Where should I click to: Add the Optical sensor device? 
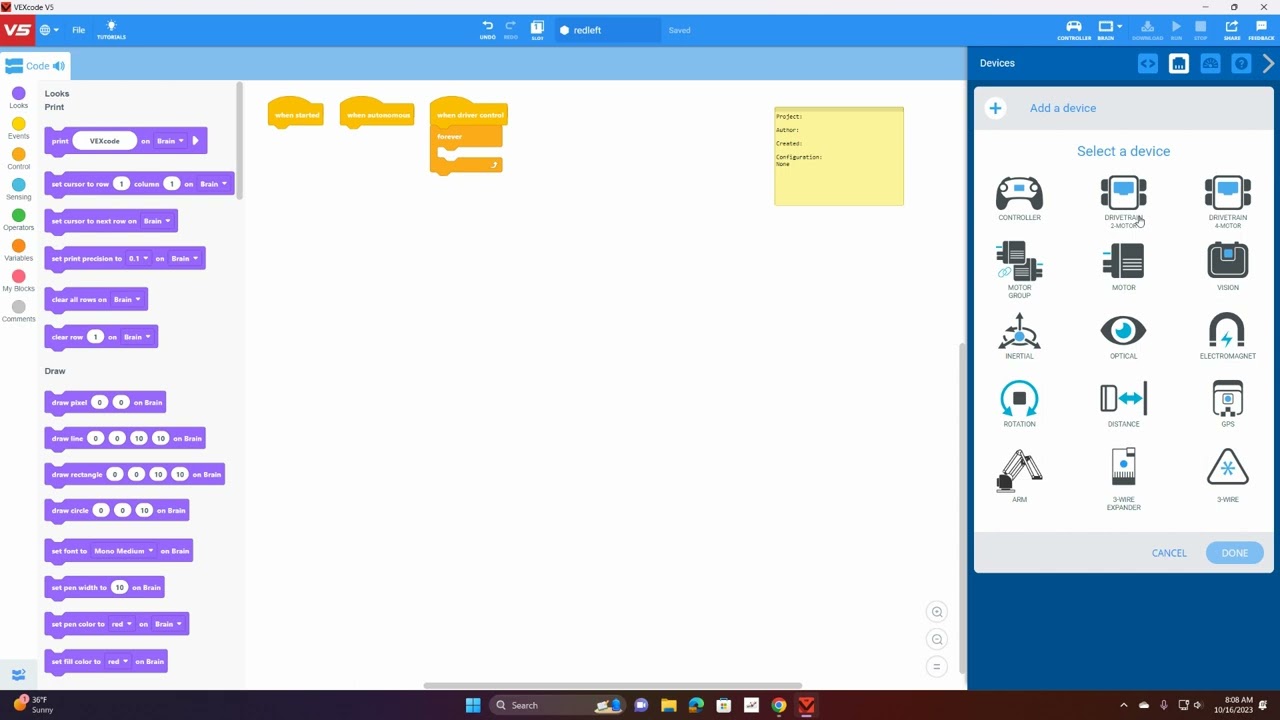pyautogui.click(x=1123, y=336)
